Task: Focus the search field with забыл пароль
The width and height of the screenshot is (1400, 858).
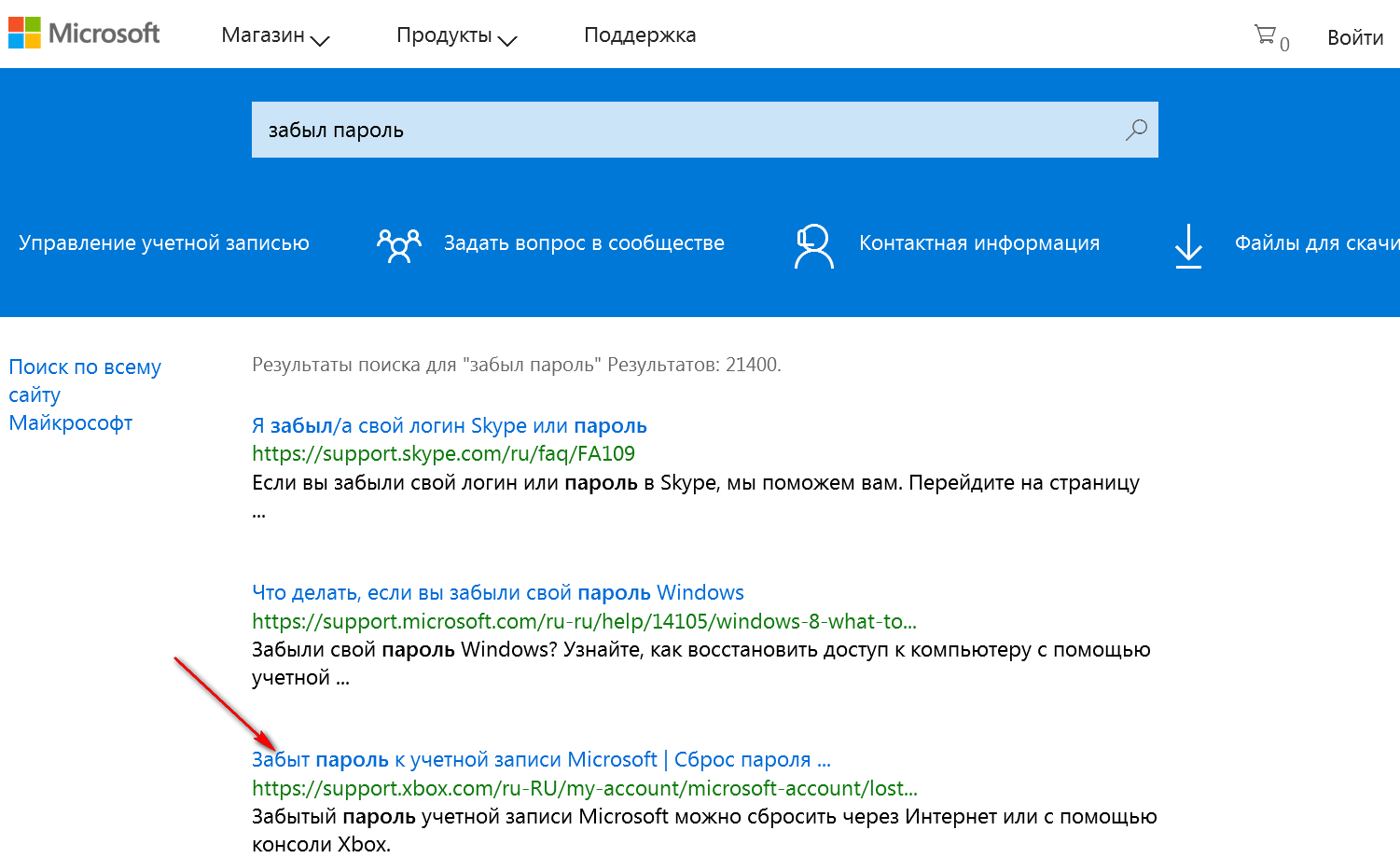Action: (x=705, y=130)
